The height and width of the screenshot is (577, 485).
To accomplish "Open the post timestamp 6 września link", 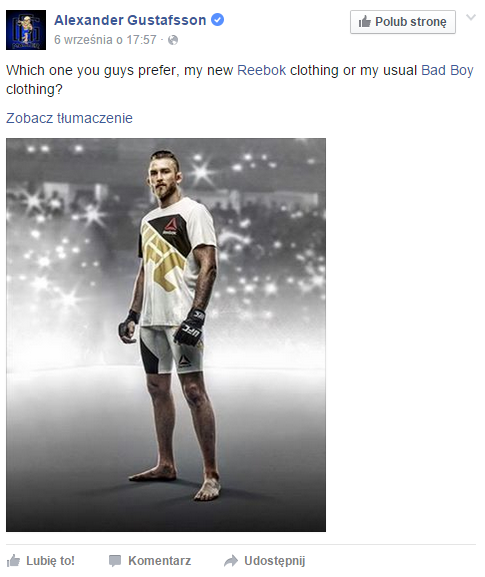I will coord(105,40).
